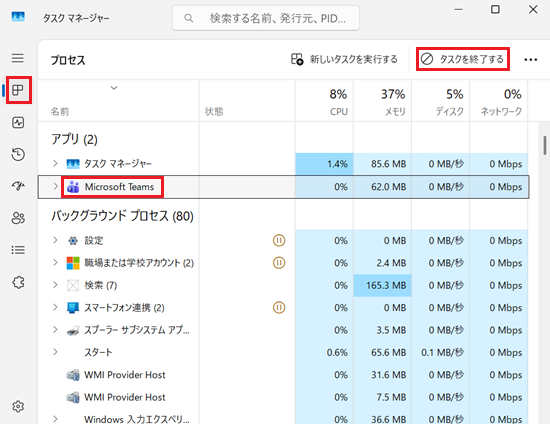The width and height of the screenshot is (550, 424).
Task: Select the second WMI Provider Host (7.5 MB) name
Action: (x=125, y=397)
